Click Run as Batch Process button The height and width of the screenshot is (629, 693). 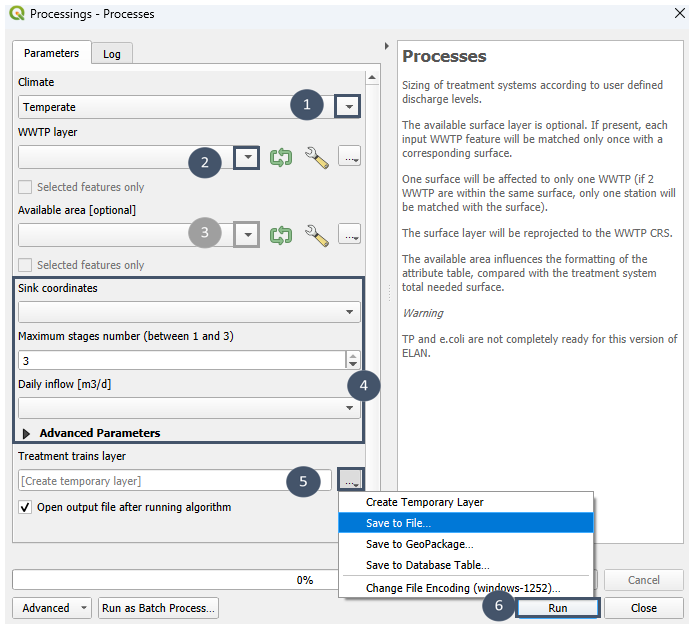[x=159, y=608]
